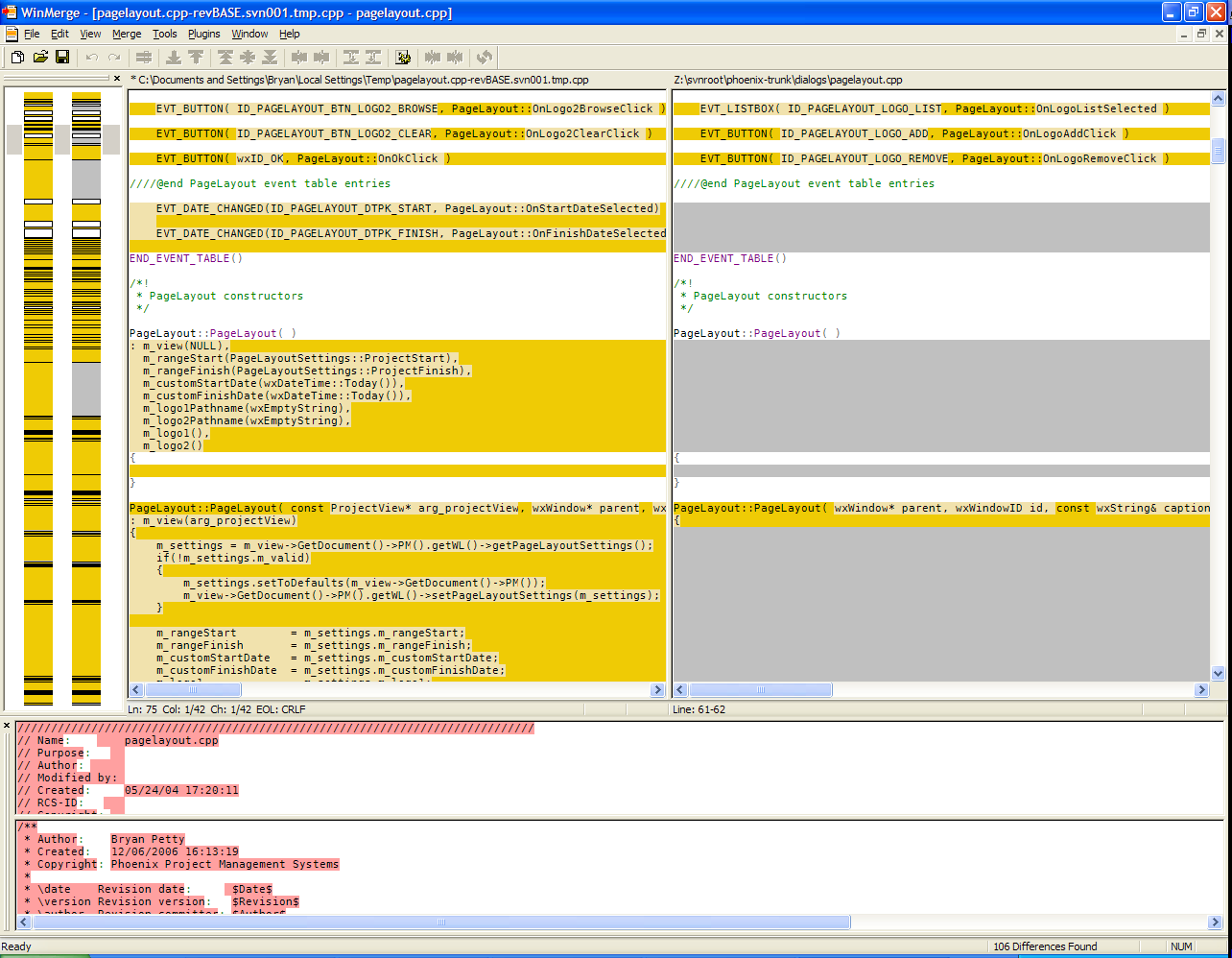Viewport: 1232px width, 958px height.
Task: Open the Edit menu
Action: click(59, 34)
